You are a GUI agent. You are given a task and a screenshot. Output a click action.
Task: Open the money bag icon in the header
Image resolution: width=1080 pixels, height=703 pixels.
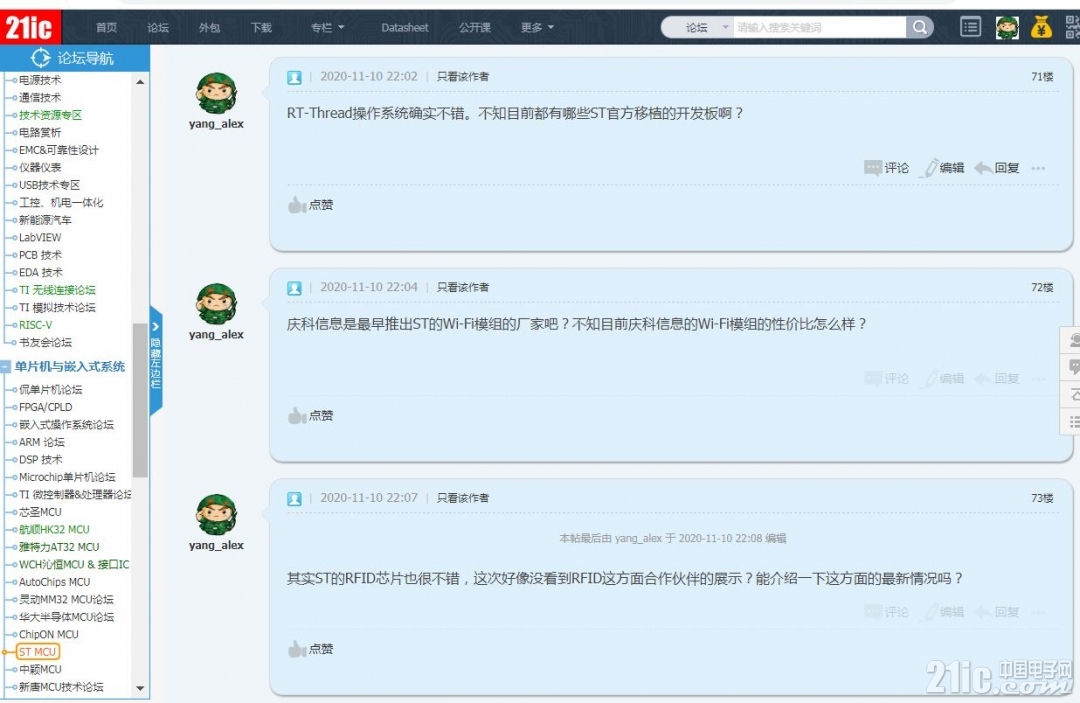tap(1041, 28)
